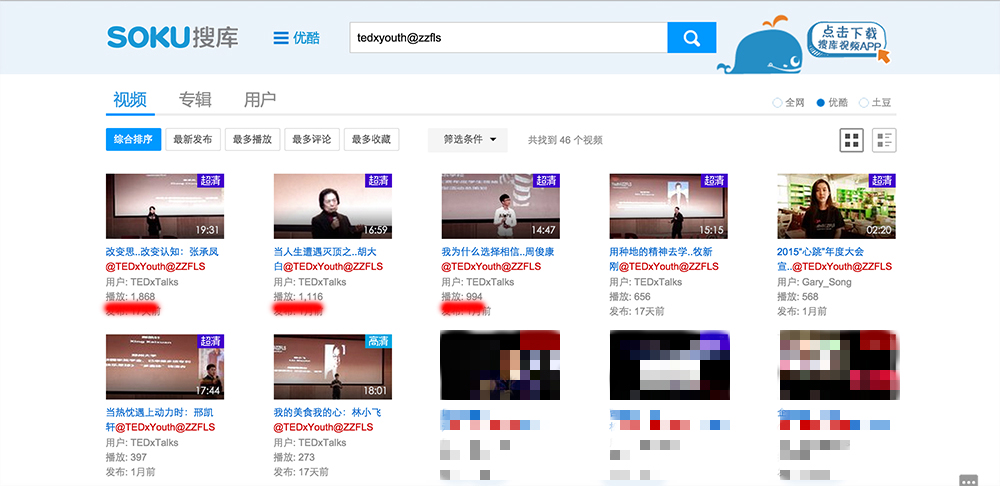Expand the 筛选条件 dropdown

(x=467, y=140)
